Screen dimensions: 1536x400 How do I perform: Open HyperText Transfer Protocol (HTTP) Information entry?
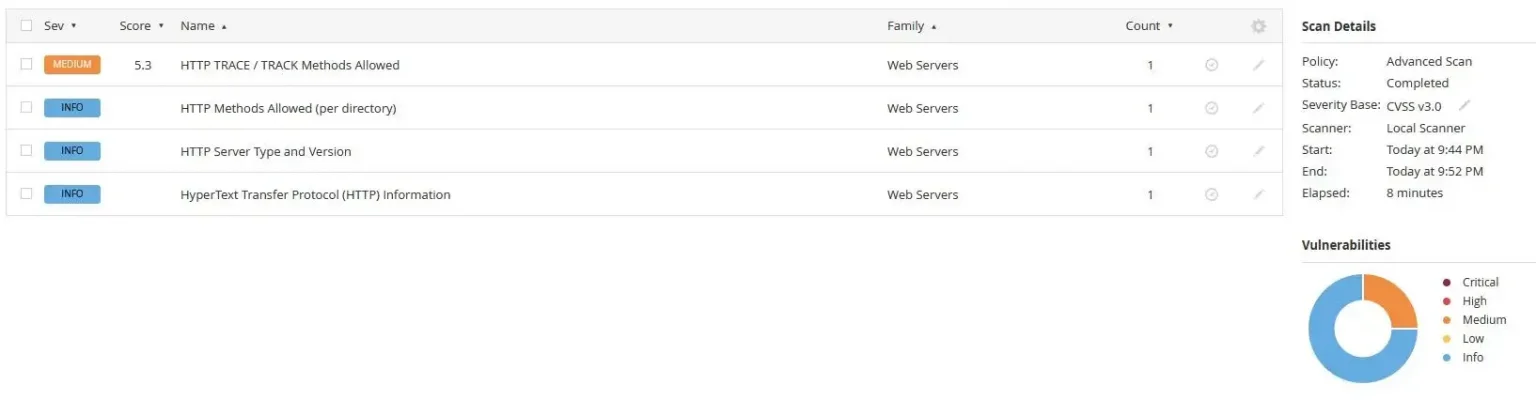click(x=315, y=195)
